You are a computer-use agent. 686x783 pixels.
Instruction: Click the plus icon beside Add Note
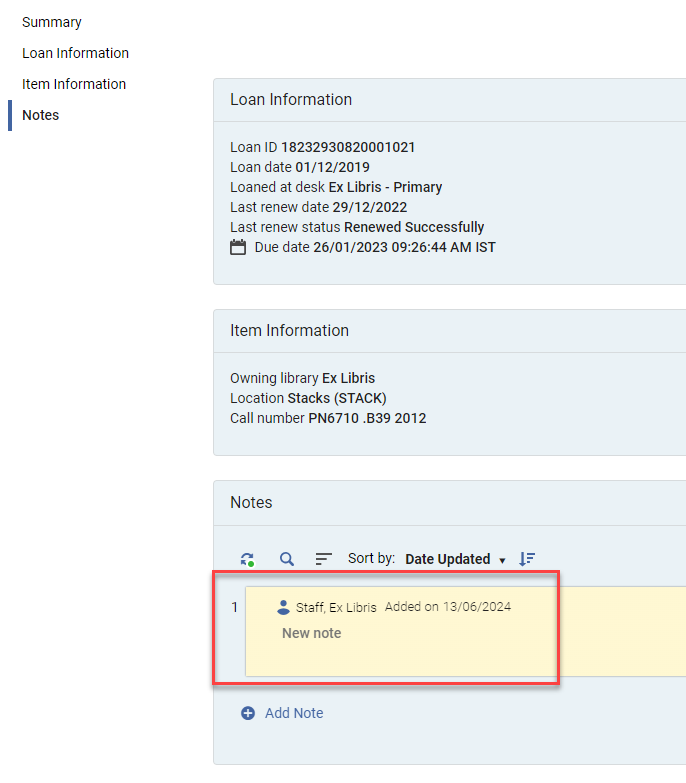[x=248, y=713]
